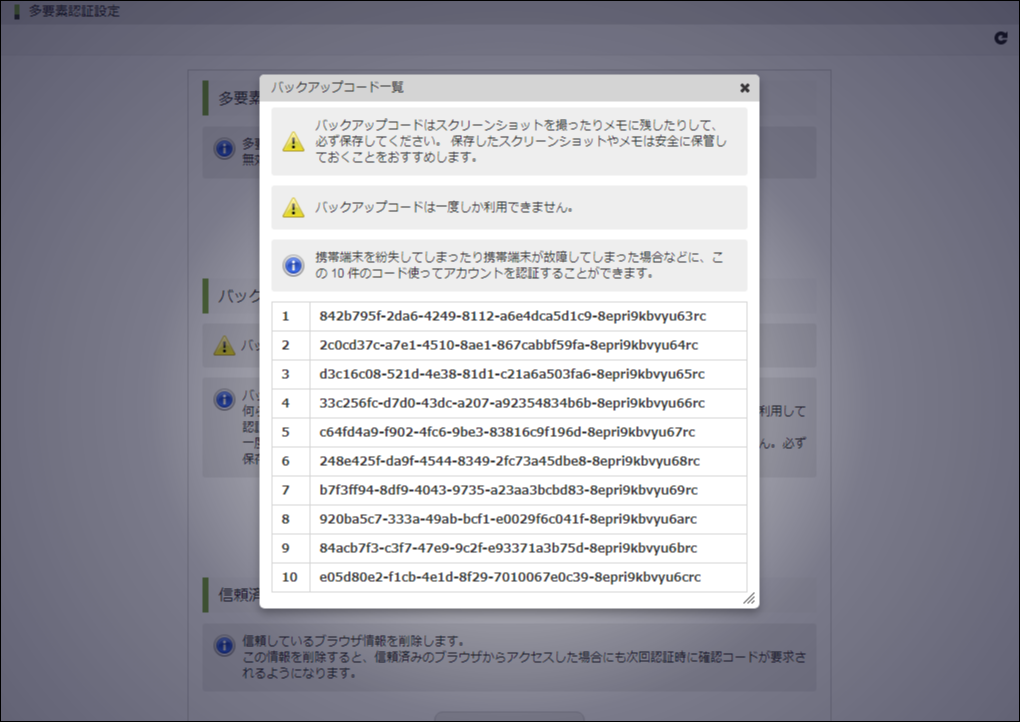Select backup code 2c0cd37c ending 64rc

click(509, 345)
